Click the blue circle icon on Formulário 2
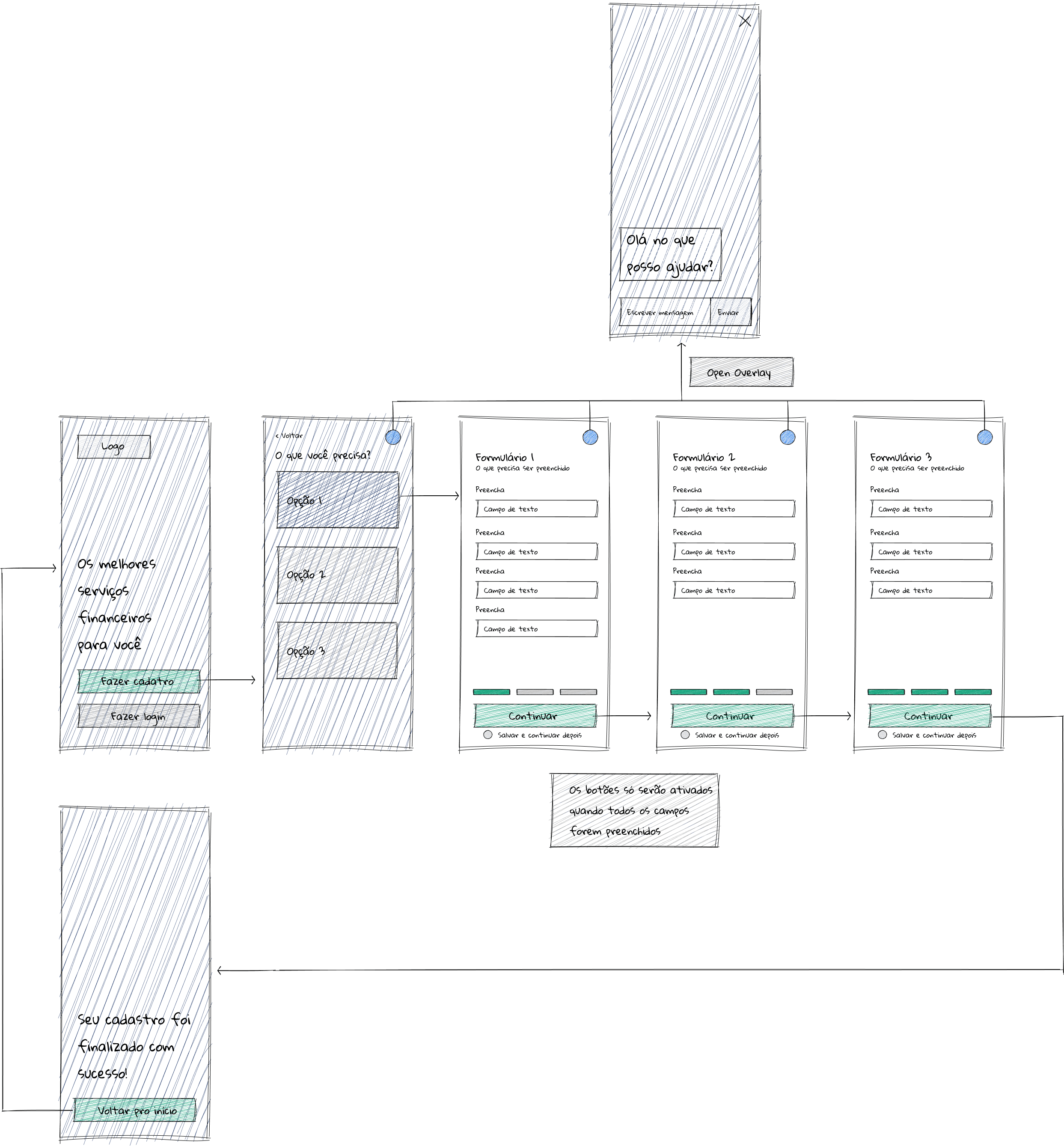1064x1146 pixels. coord(788,437)
